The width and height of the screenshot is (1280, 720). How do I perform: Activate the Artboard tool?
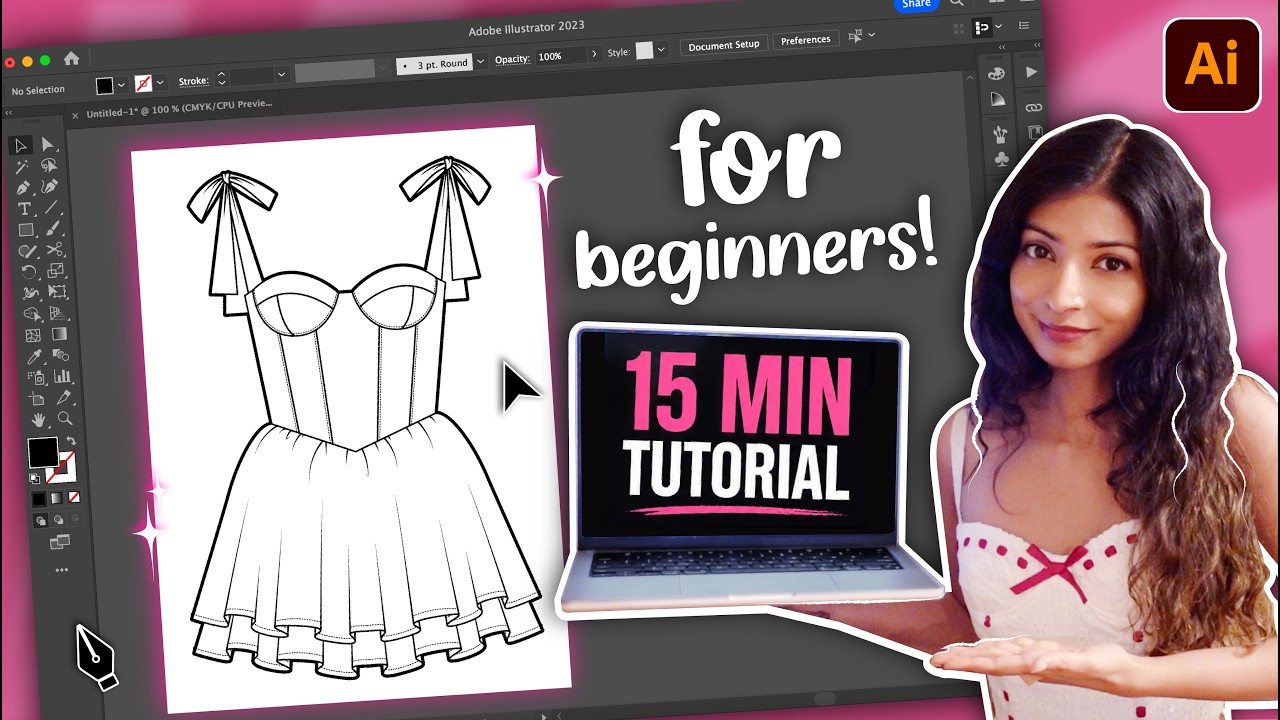37,399
